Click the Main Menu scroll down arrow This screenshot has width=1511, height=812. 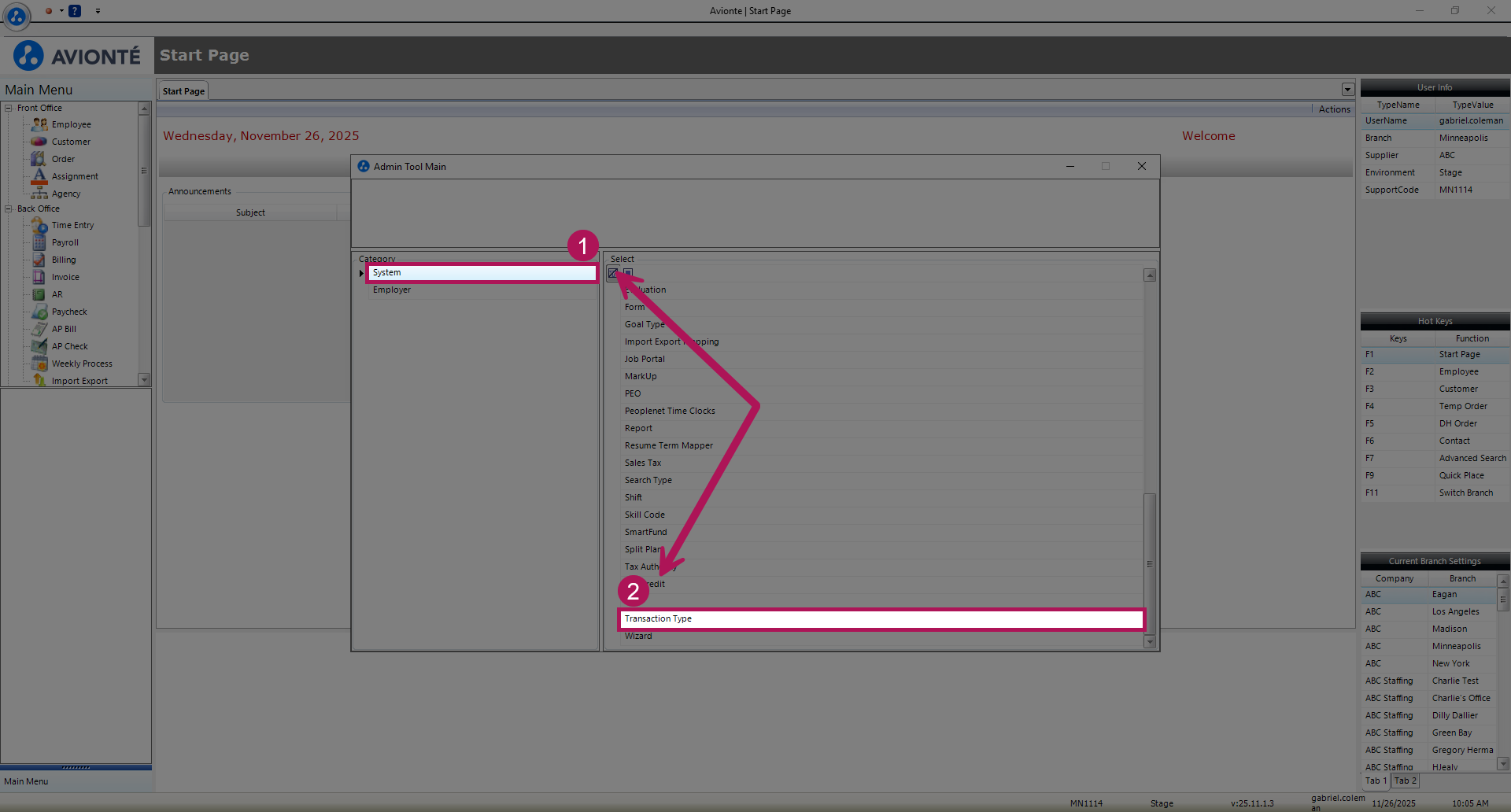click(x=144, y=380)
